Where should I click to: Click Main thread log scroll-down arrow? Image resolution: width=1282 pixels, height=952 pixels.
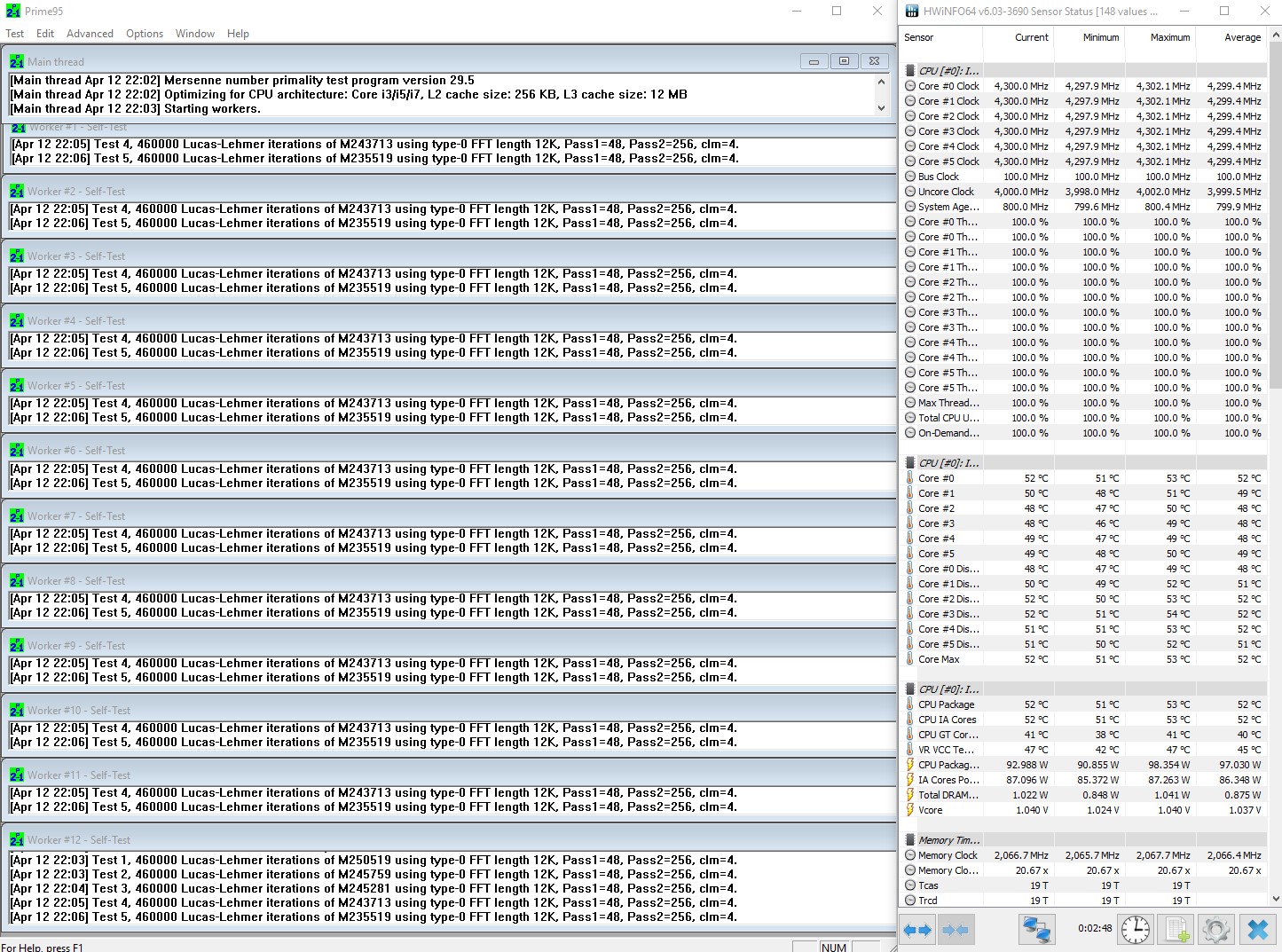(881, 108)
